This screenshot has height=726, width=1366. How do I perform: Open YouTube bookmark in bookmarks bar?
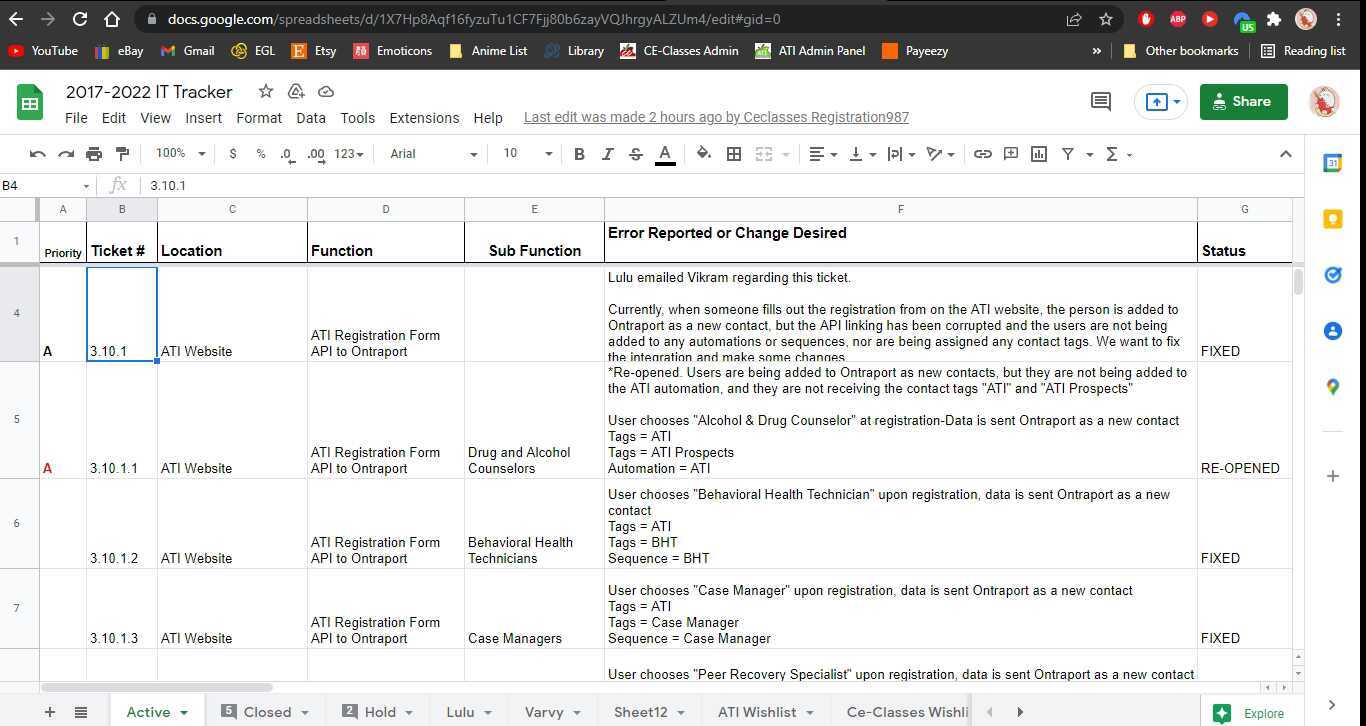pos(42,50)
